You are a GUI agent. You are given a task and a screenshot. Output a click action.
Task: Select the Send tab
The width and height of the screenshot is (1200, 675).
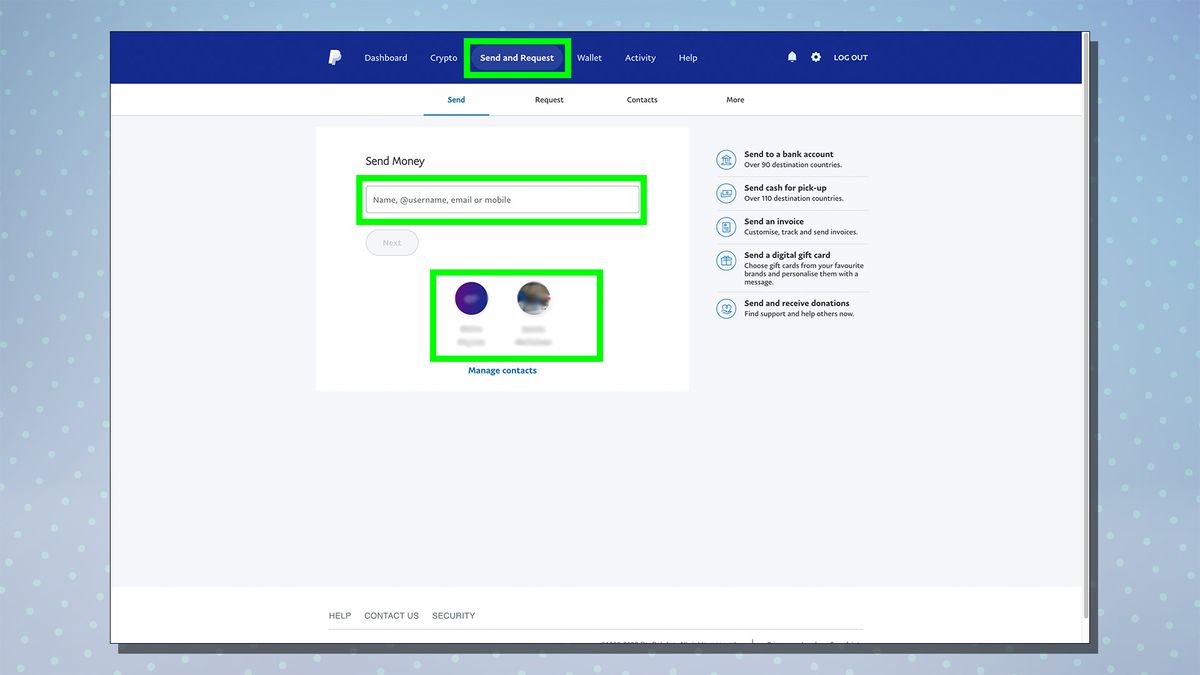(456, 99)
